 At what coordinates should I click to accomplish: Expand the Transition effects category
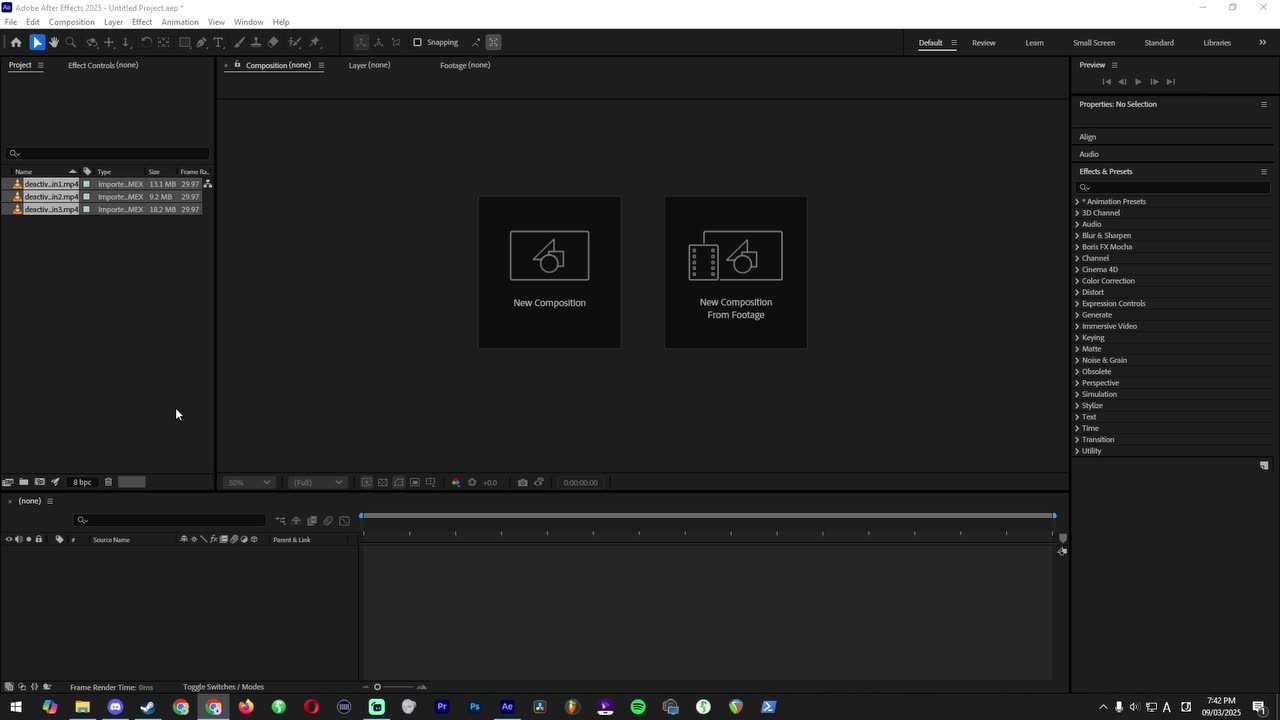point(1077,440)
